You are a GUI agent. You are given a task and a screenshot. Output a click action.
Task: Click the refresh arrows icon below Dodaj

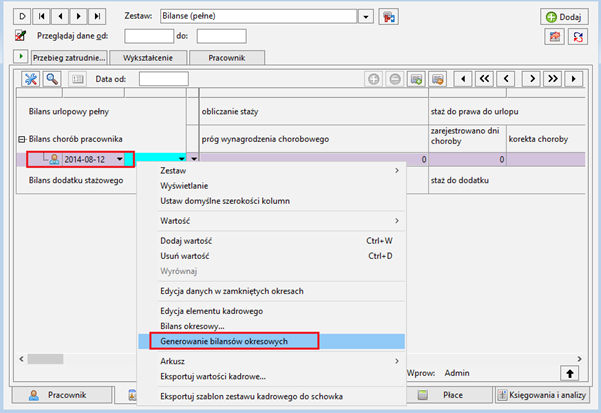point(578,37)
